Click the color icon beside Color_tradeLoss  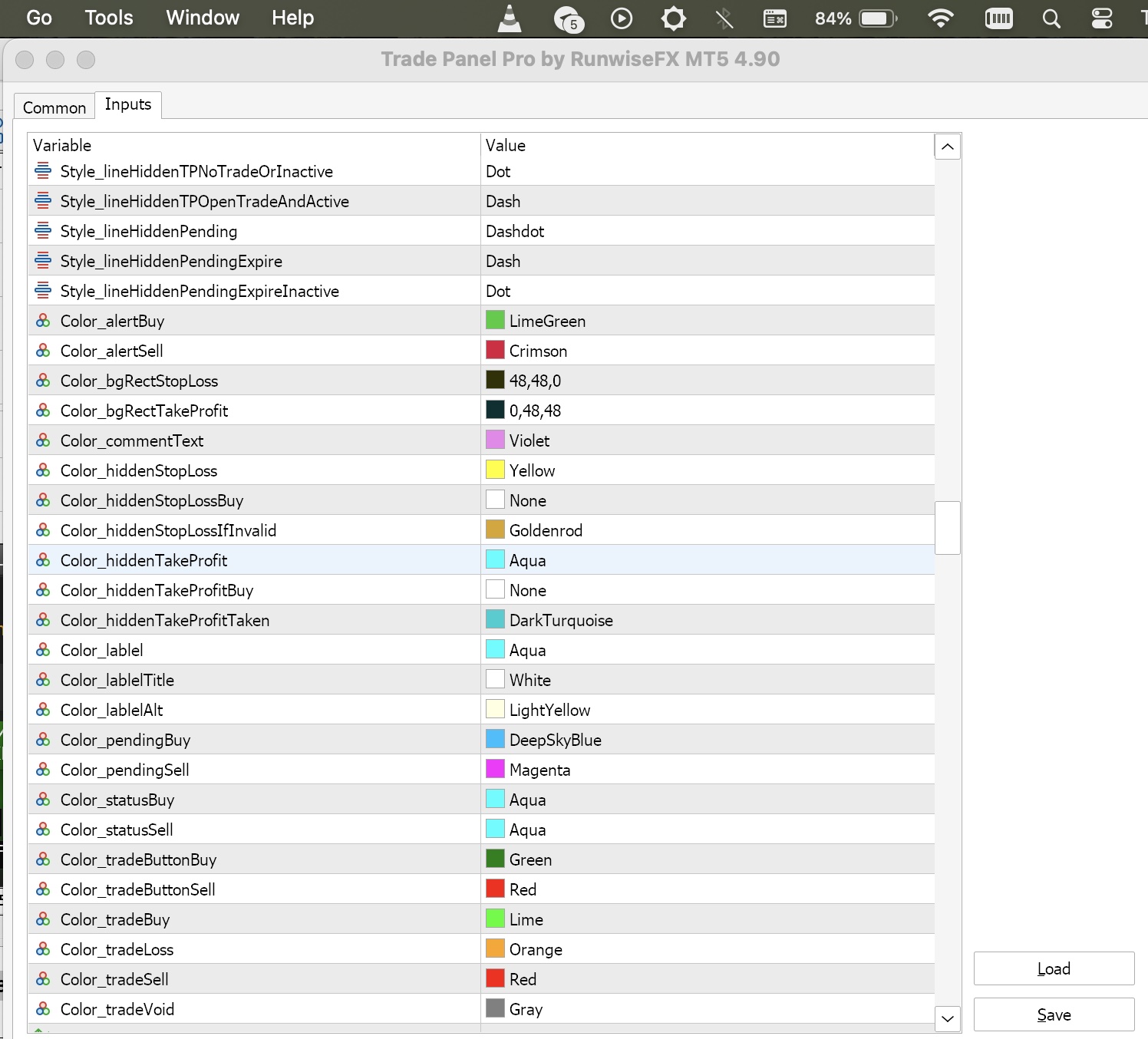coord(43,949)
